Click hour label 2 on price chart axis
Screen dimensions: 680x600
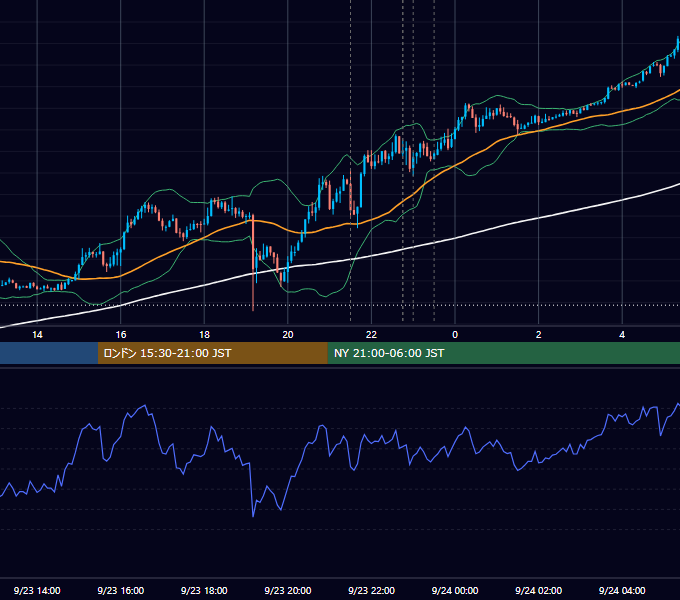539,335
